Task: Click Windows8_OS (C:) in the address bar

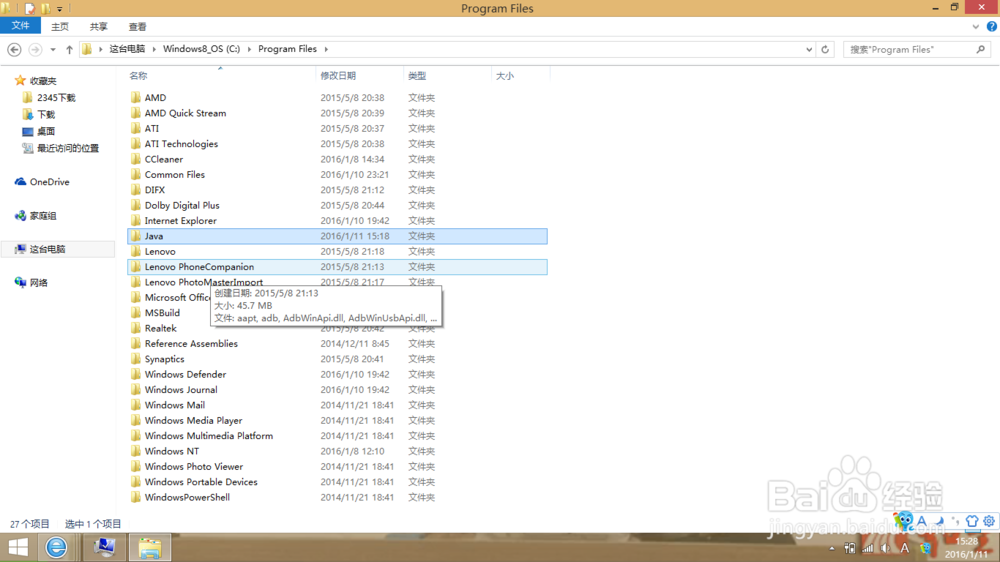Action: 202,49
